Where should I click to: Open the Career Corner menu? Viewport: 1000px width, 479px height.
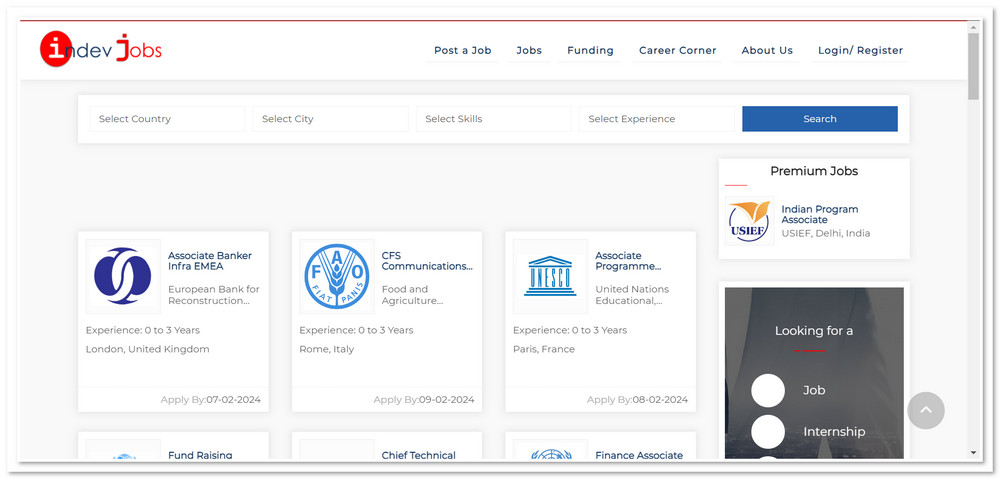coord(677,50)
